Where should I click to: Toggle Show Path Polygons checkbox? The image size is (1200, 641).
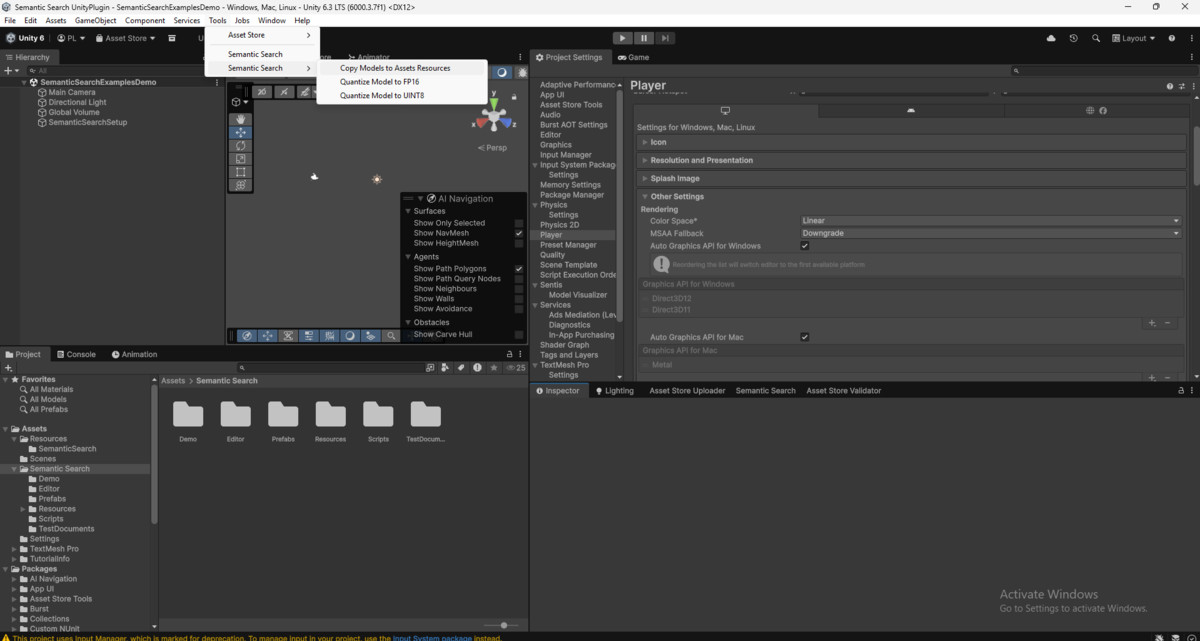tap(519, 269)
